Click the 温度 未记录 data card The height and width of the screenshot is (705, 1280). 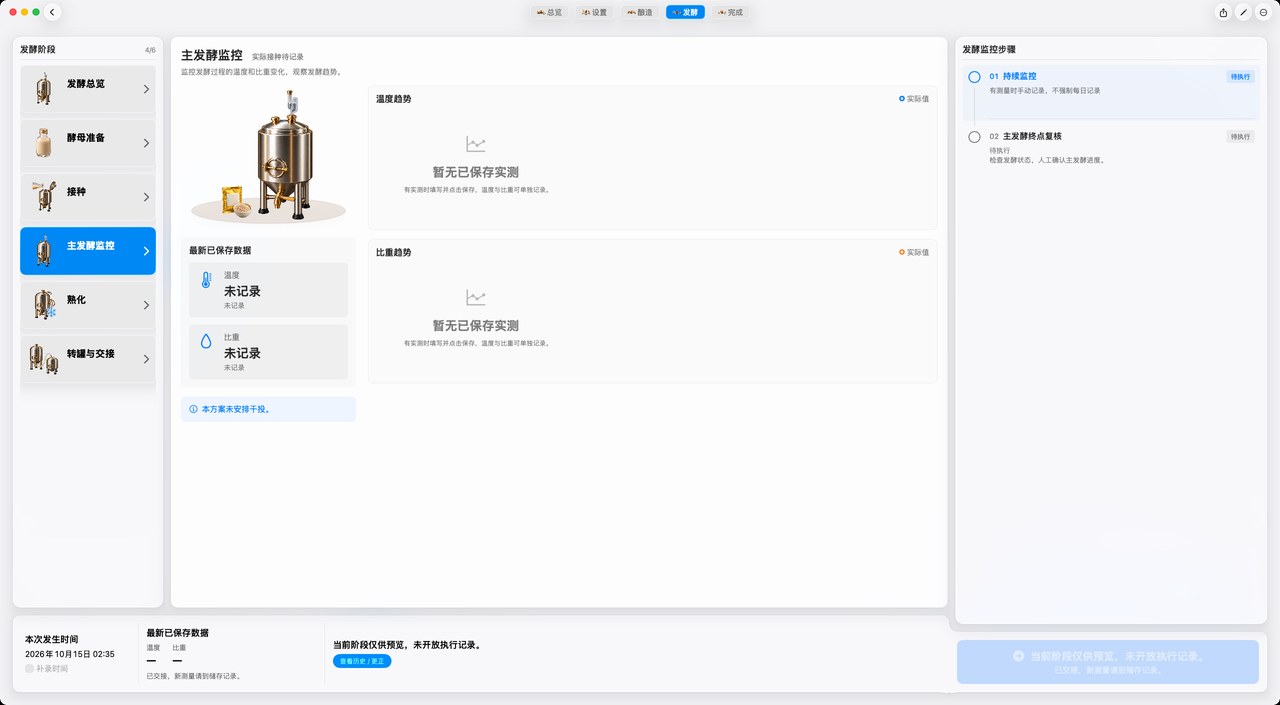tap(268, 289)
